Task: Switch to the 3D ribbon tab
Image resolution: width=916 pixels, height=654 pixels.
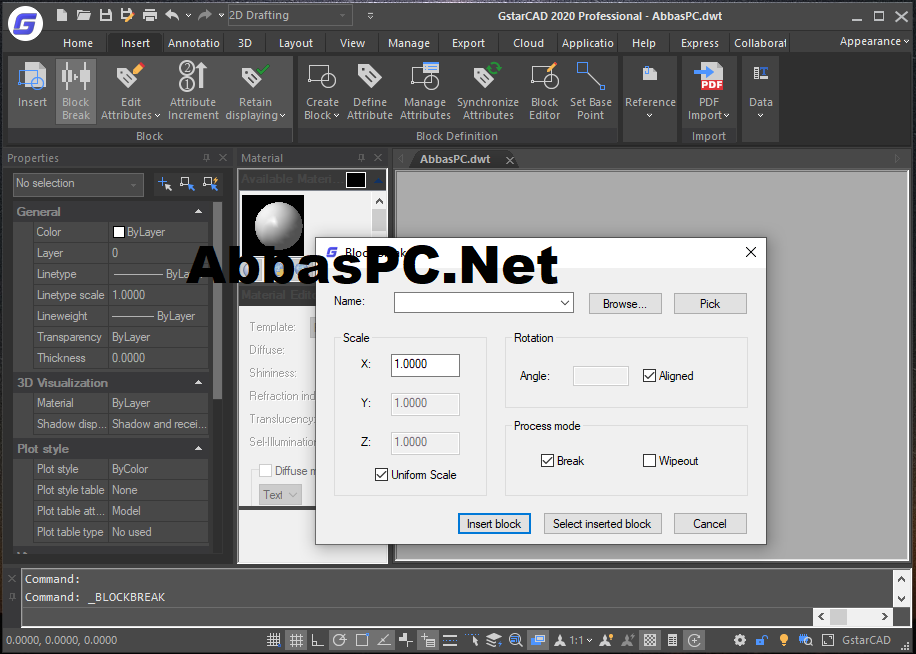Action: (x=245, y=43)
